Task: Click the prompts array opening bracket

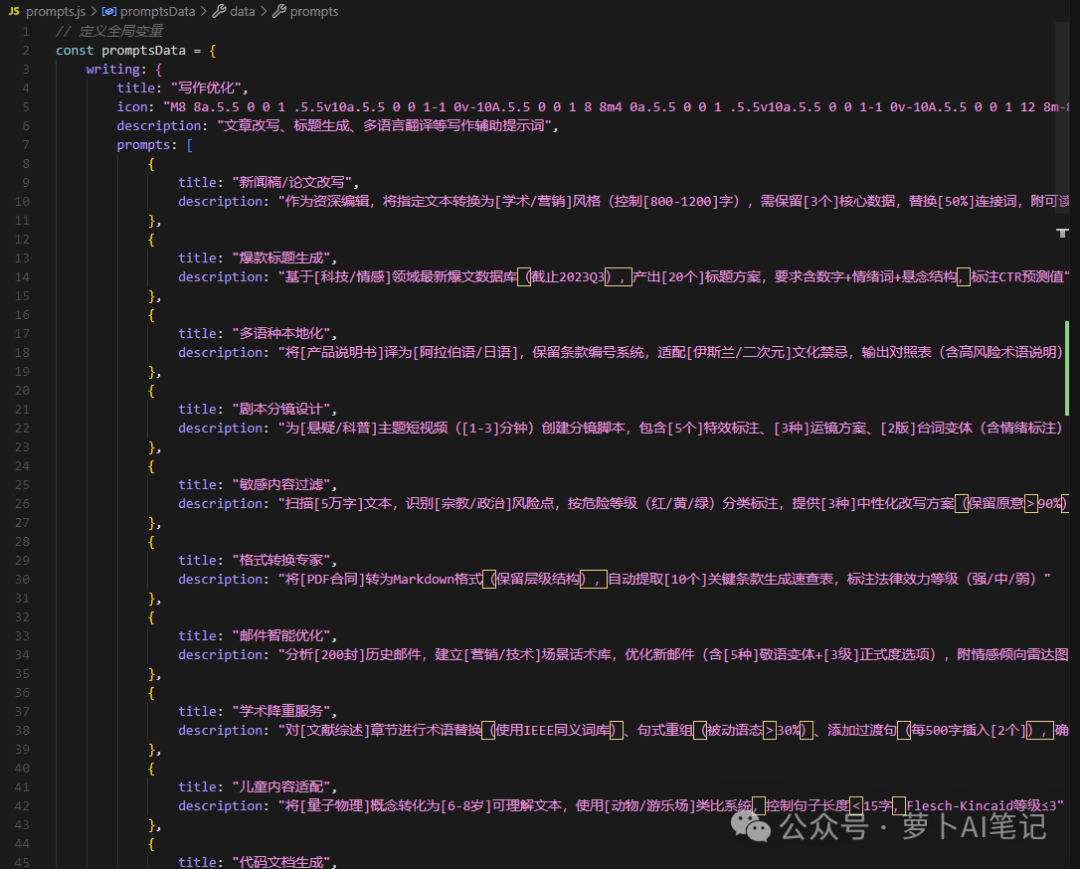Action: click(x=189, y=145)
